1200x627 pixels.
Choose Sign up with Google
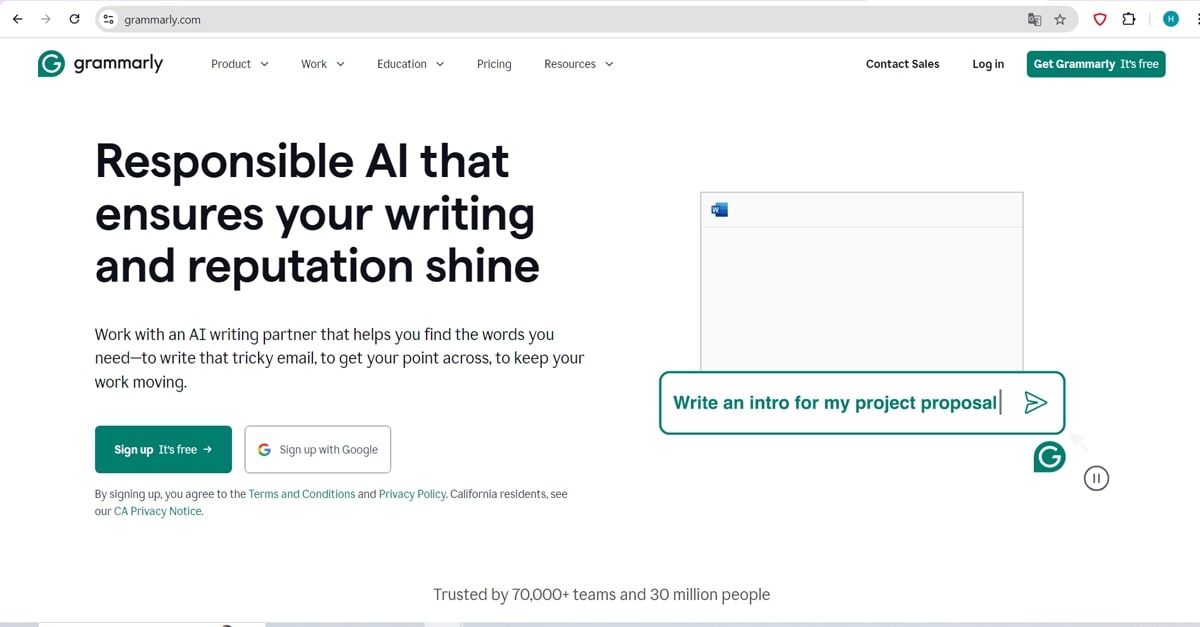(x=318, y=450)
